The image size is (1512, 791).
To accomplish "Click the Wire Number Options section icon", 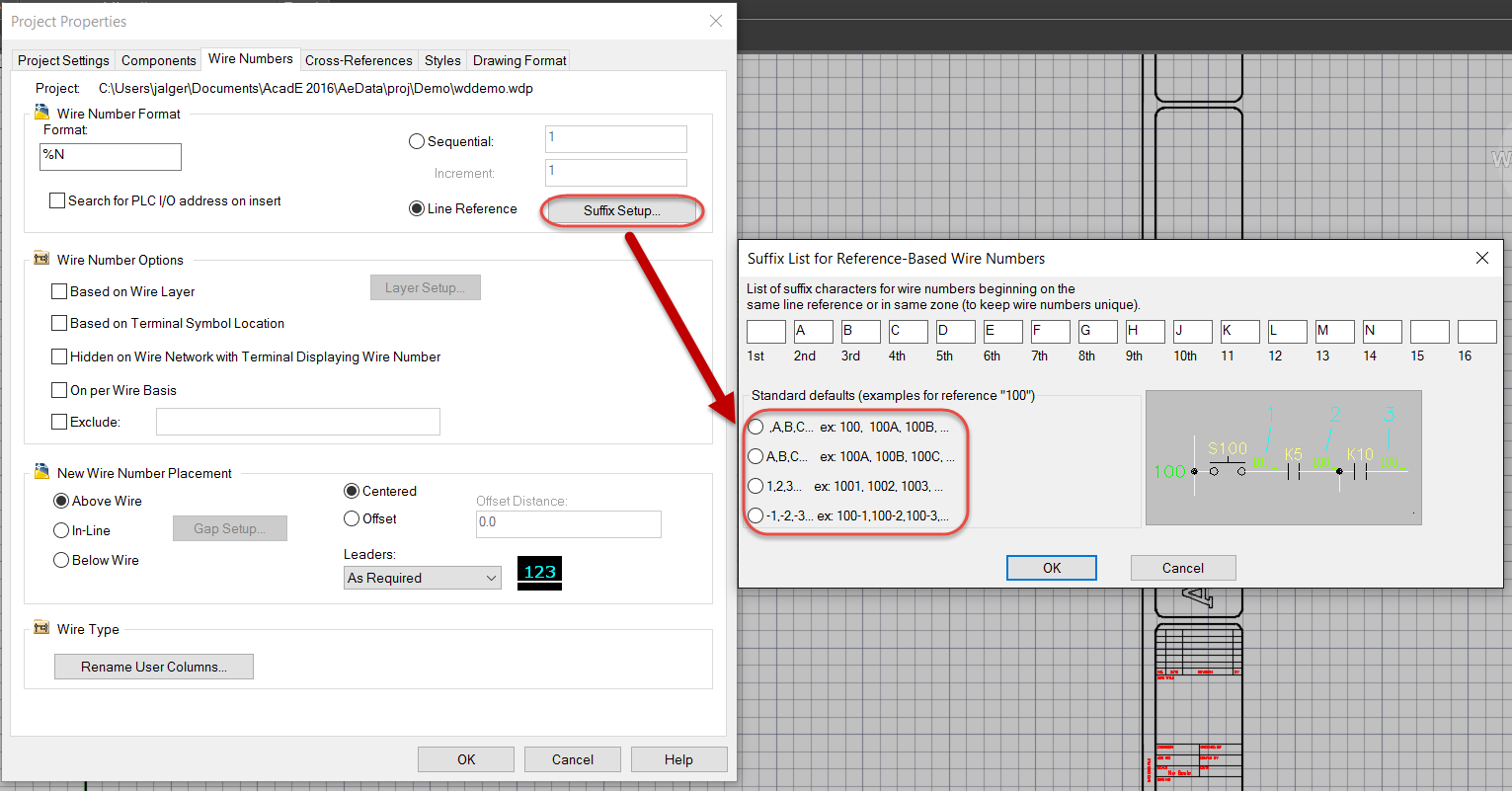I will 40,259.
